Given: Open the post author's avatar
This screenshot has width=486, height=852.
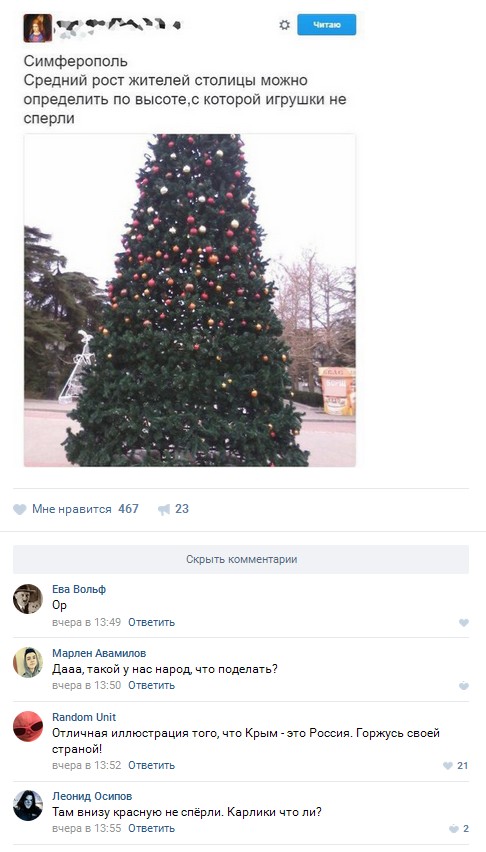Looking at the screenshot, I should 38,28.
